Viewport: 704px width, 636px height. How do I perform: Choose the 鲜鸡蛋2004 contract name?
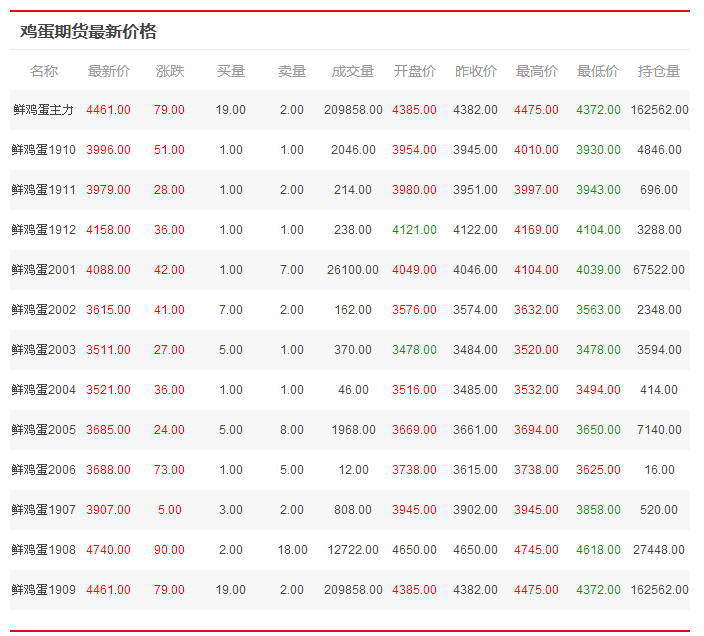(x=43, y=390)
